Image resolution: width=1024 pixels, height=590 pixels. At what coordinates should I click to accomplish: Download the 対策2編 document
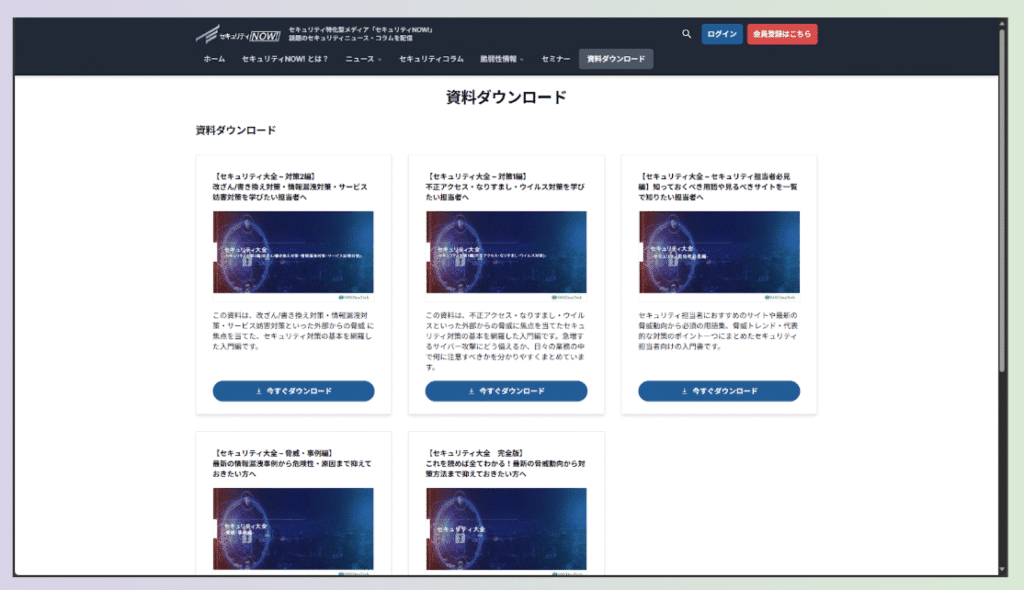(293, 391)
